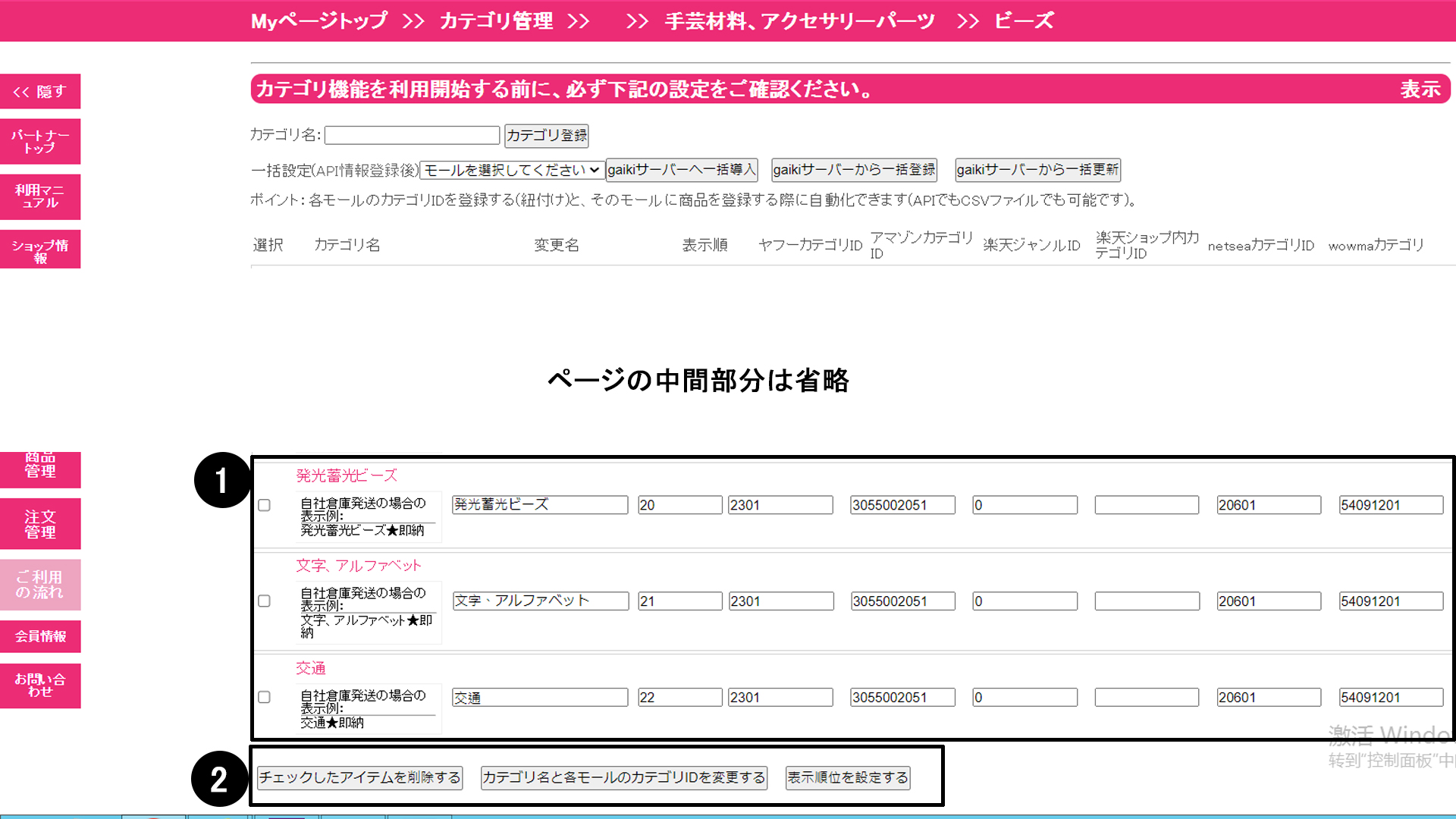Click カテゴリ管理 breadcrumb link
The width and height of the screenshot is (1456, 819).
496,21
